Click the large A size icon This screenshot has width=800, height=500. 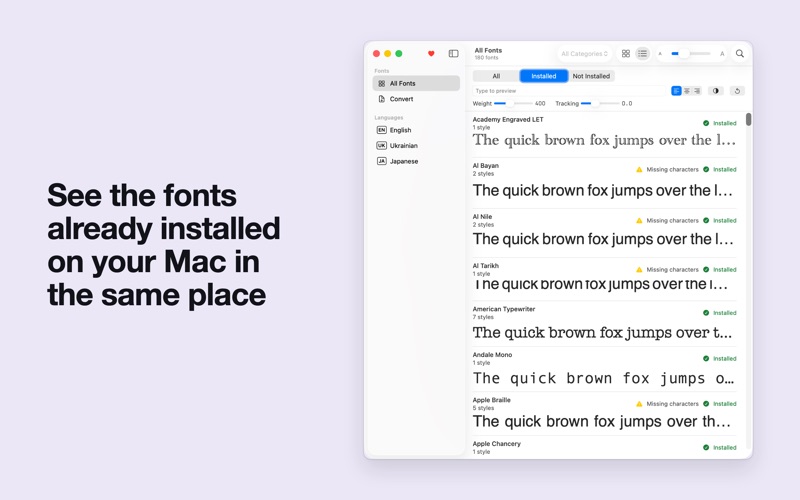point(722,54)
